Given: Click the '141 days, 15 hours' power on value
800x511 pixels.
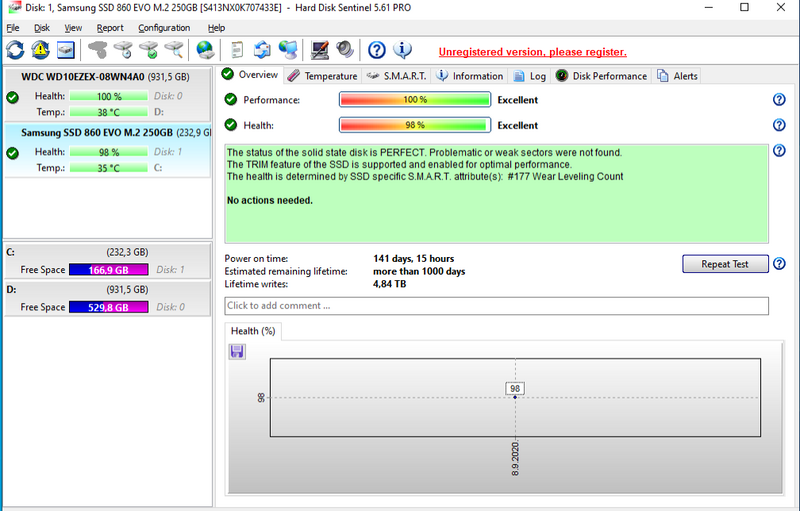Looking at the screenshot, I should 413,259.
